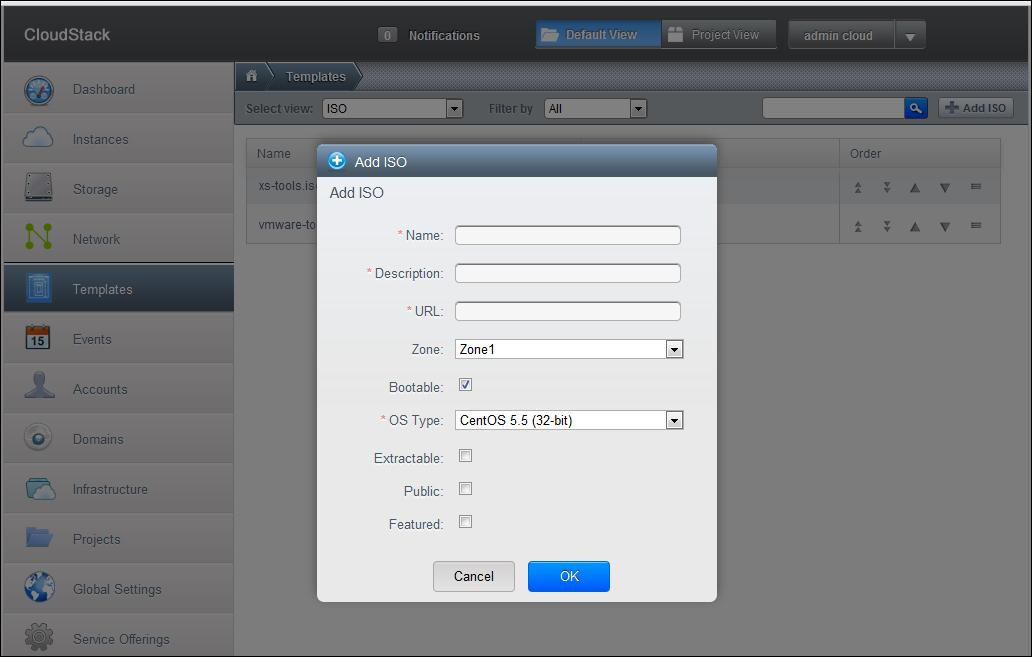The height and width of the screenshot is (657, 1032).
Task: Uncheck the Bootable checkbox
Action: click(x=465, y=385)
